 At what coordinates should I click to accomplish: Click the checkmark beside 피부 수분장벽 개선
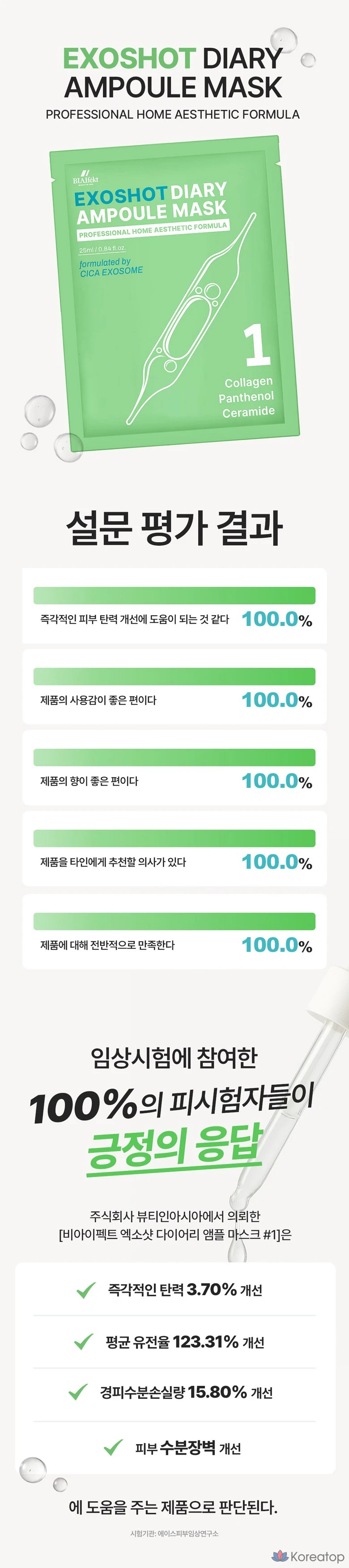point(113,1448)
